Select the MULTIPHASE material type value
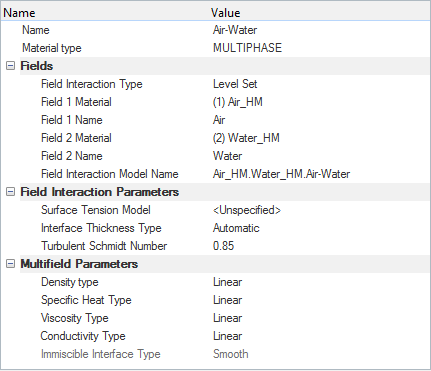Image resolution: width=431 pixels, height=371 pixels. [x=247, y=48]
